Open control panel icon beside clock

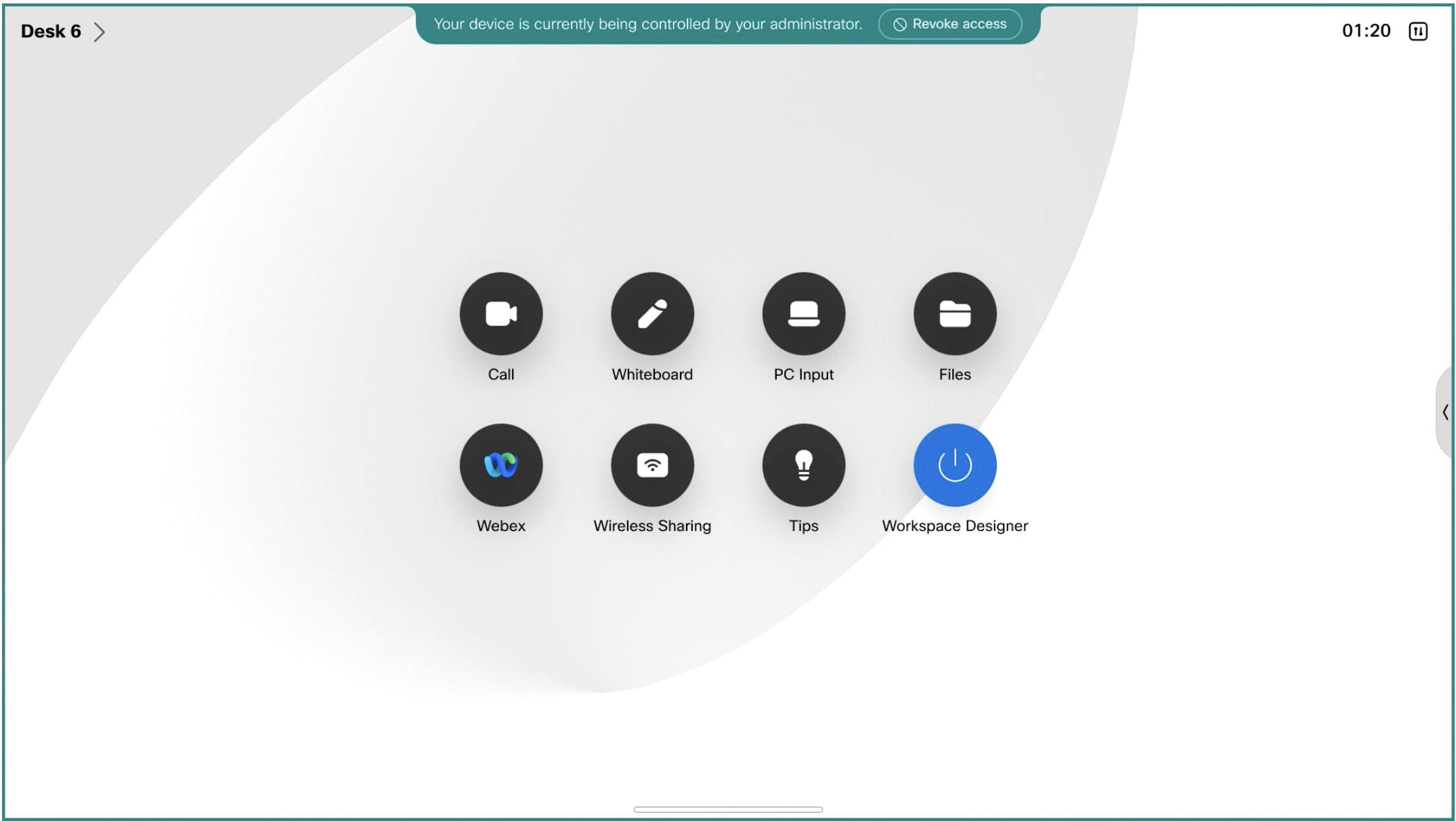[x=1417, y=31]
